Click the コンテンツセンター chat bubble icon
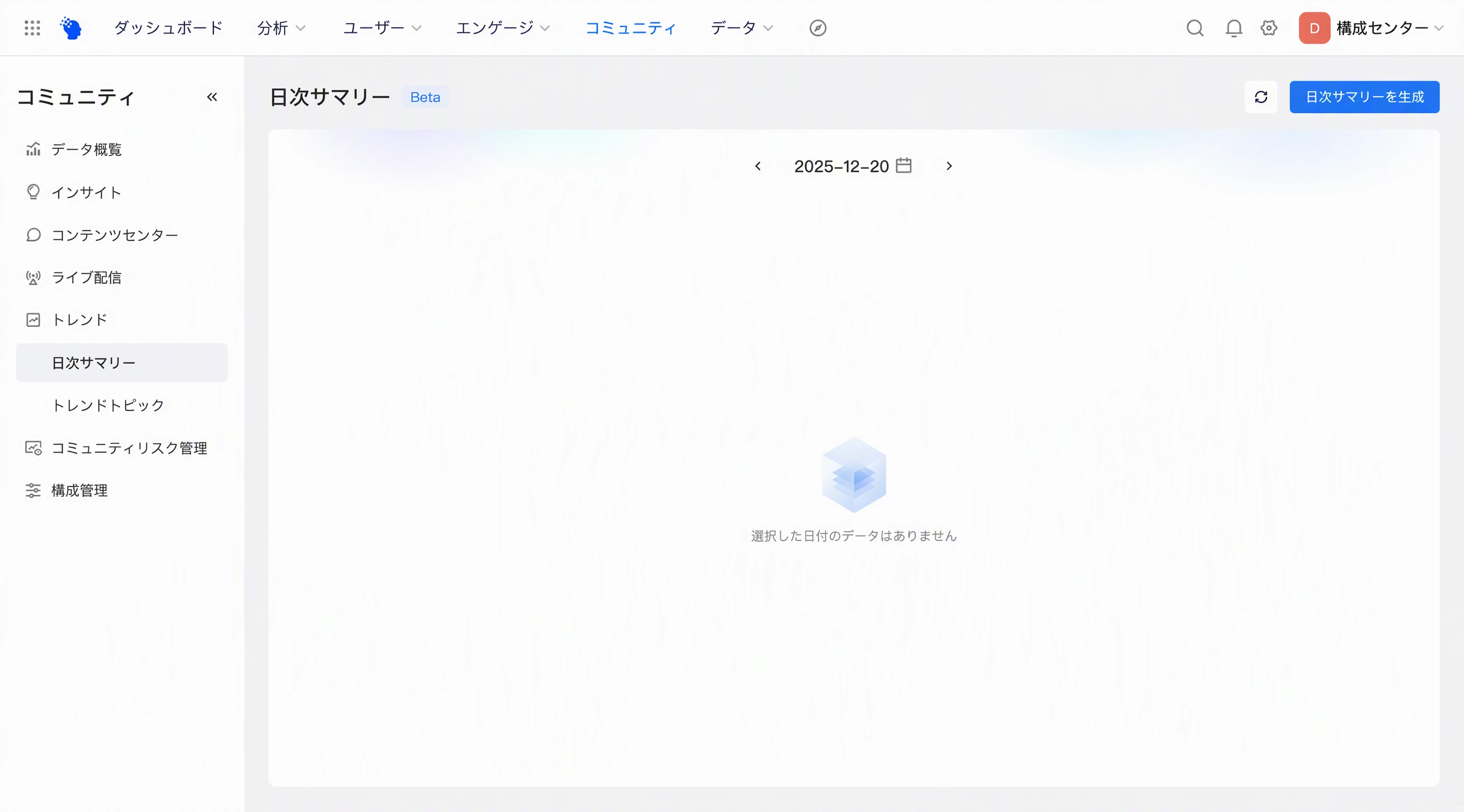The width and height of the screenshot is (1464, 812). click(33, 235)
